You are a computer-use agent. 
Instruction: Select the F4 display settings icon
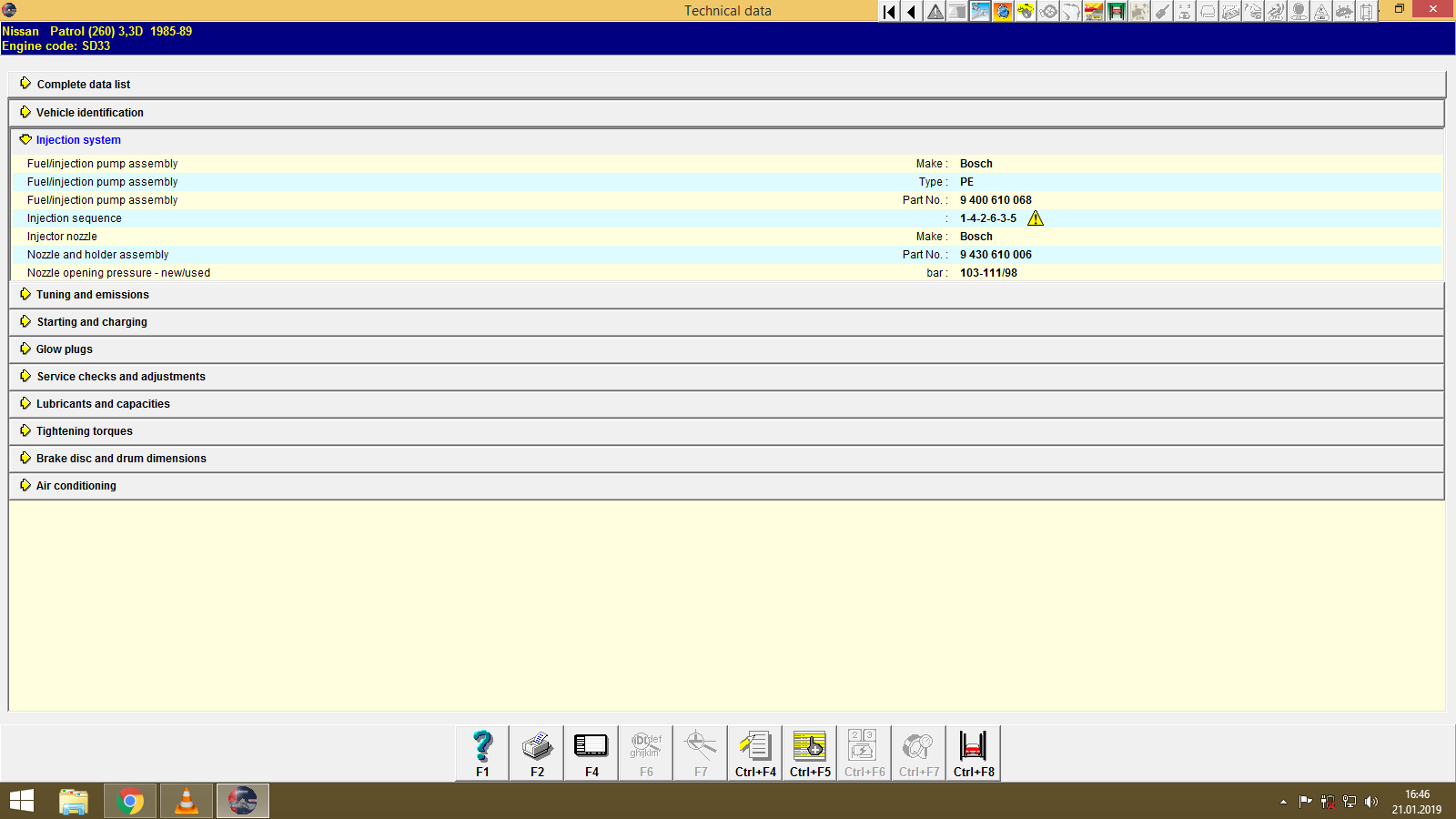[x=591, y=752]
